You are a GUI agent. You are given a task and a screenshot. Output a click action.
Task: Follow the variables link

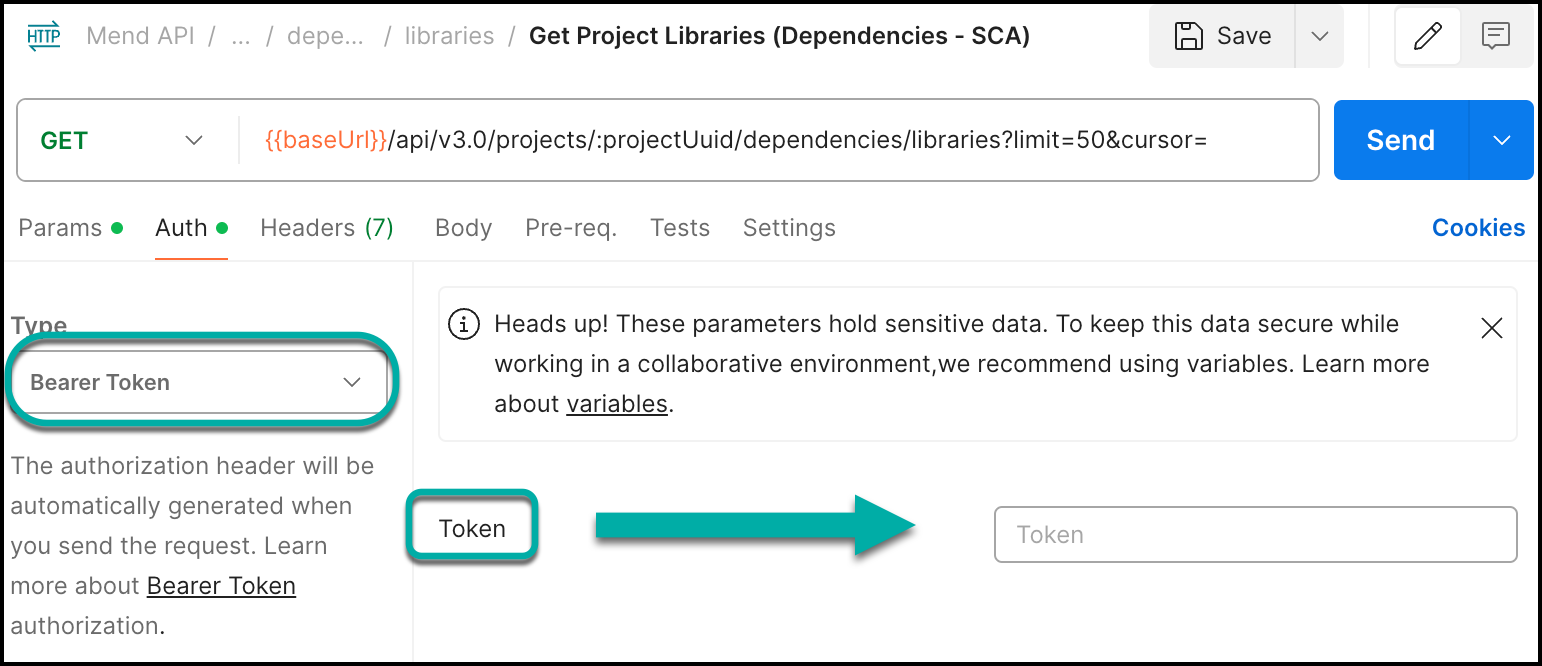(617, 404)
